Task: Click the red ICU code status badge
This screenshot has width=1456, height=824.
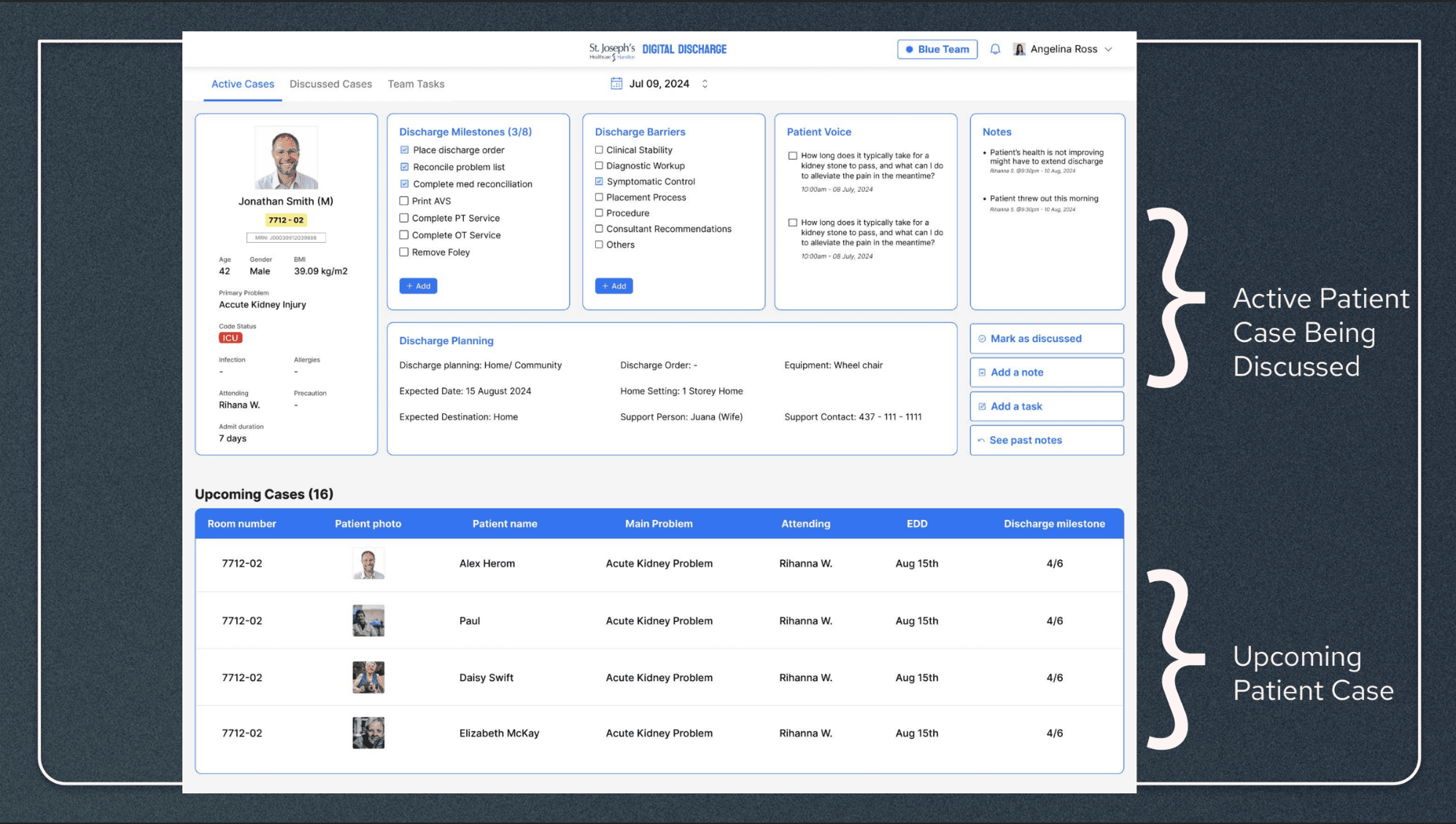Action: 231,338
